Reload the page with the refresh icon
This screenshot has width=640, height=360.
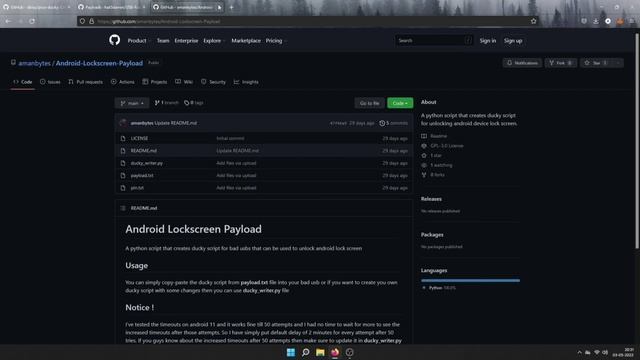(32, 21)
